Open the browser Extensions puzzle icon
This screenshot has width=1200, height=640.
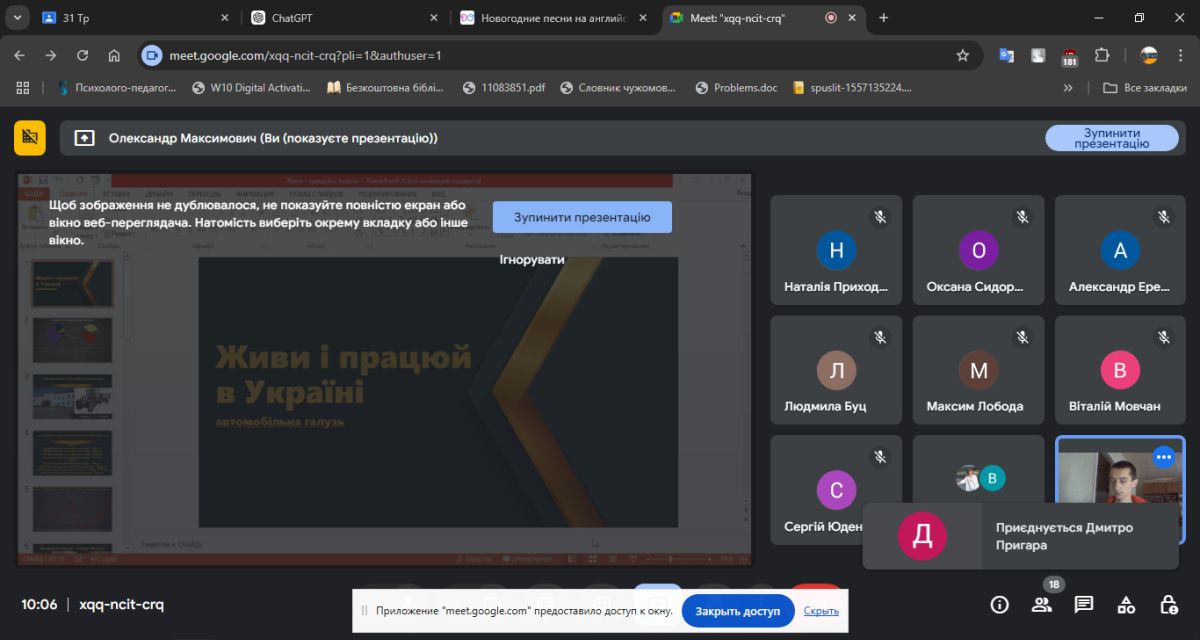click(1102, 56)
